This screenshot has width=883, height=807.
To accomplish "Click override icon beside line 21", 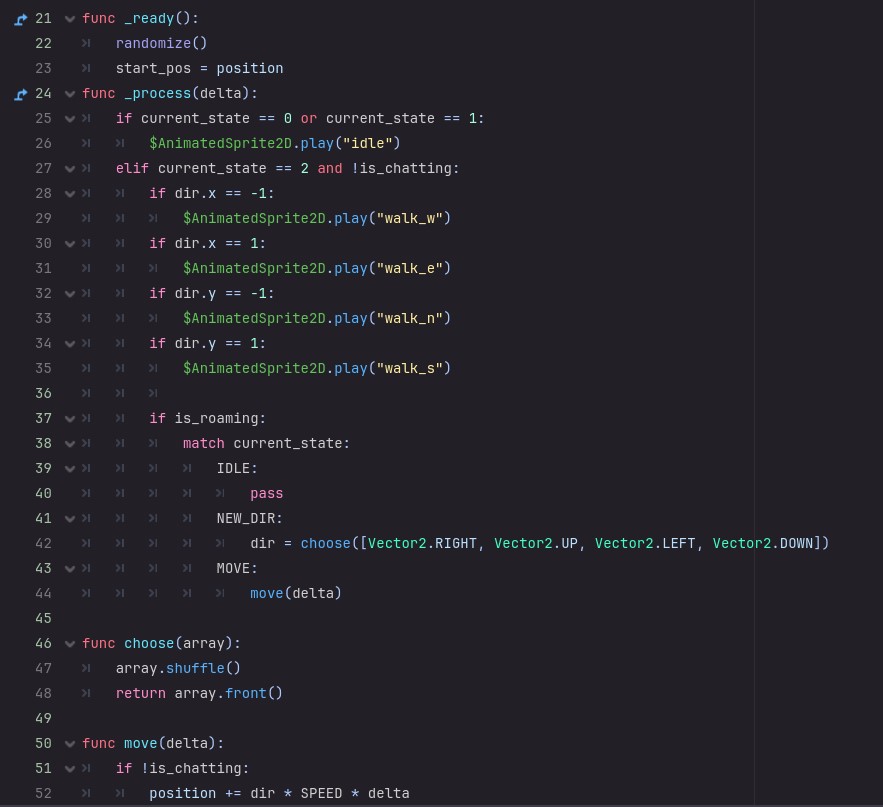I will click(20, 19).
